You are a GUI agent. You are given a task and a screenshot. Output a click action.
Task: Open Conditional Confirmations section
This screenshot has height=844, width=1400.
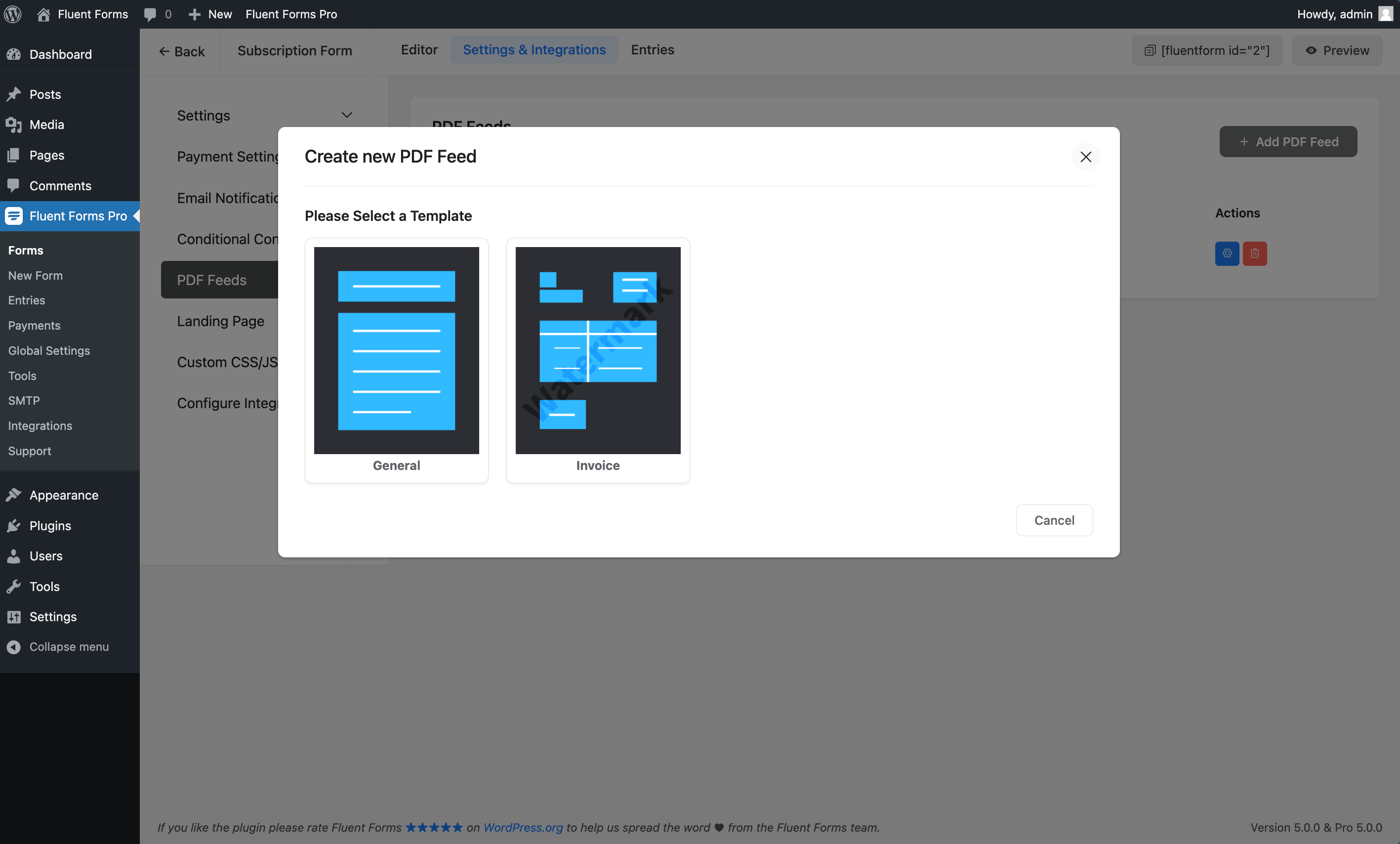(x=227, y=239)
